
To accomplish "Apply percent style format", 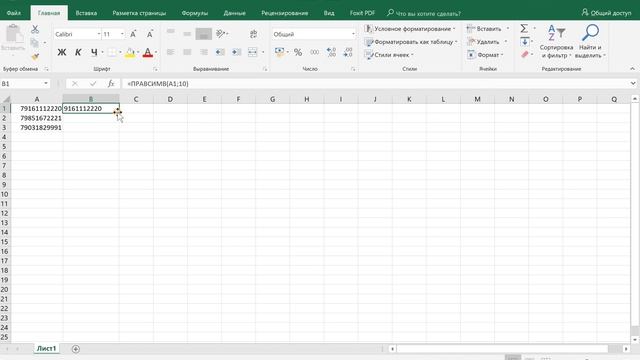I will click(298, 52).
